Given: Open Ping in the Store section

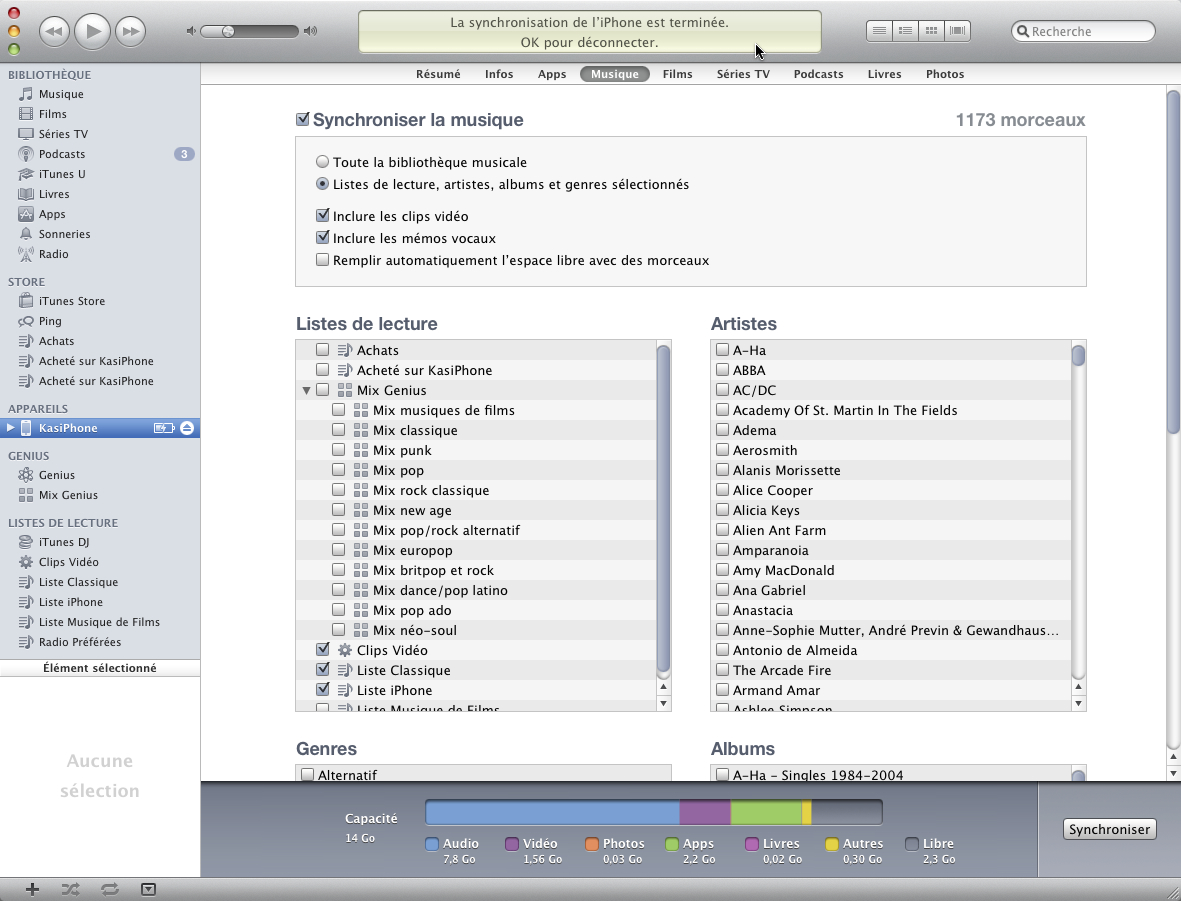Looking at the screenshot, I should [x=50, y=321].
